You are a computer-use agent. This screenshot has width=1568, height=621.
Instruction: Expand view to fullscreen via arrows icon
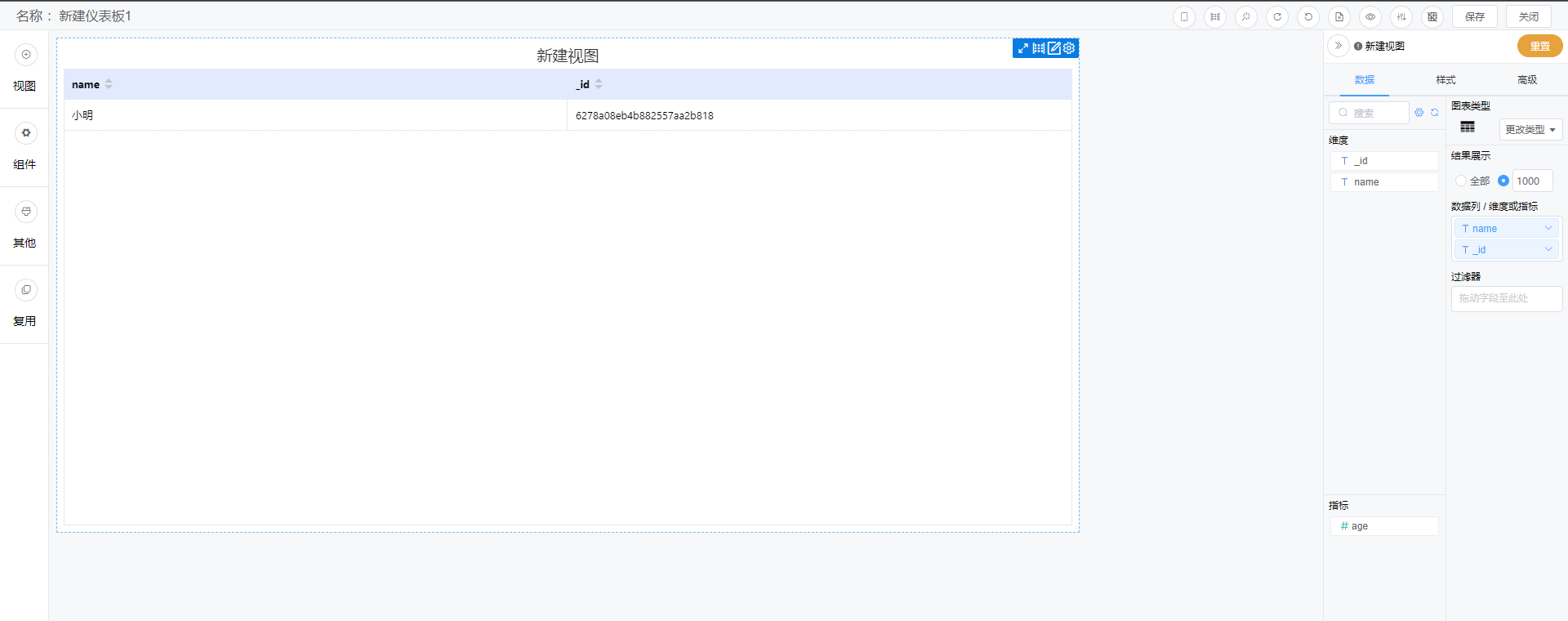pyautogui.click(x=1023, y=48)
